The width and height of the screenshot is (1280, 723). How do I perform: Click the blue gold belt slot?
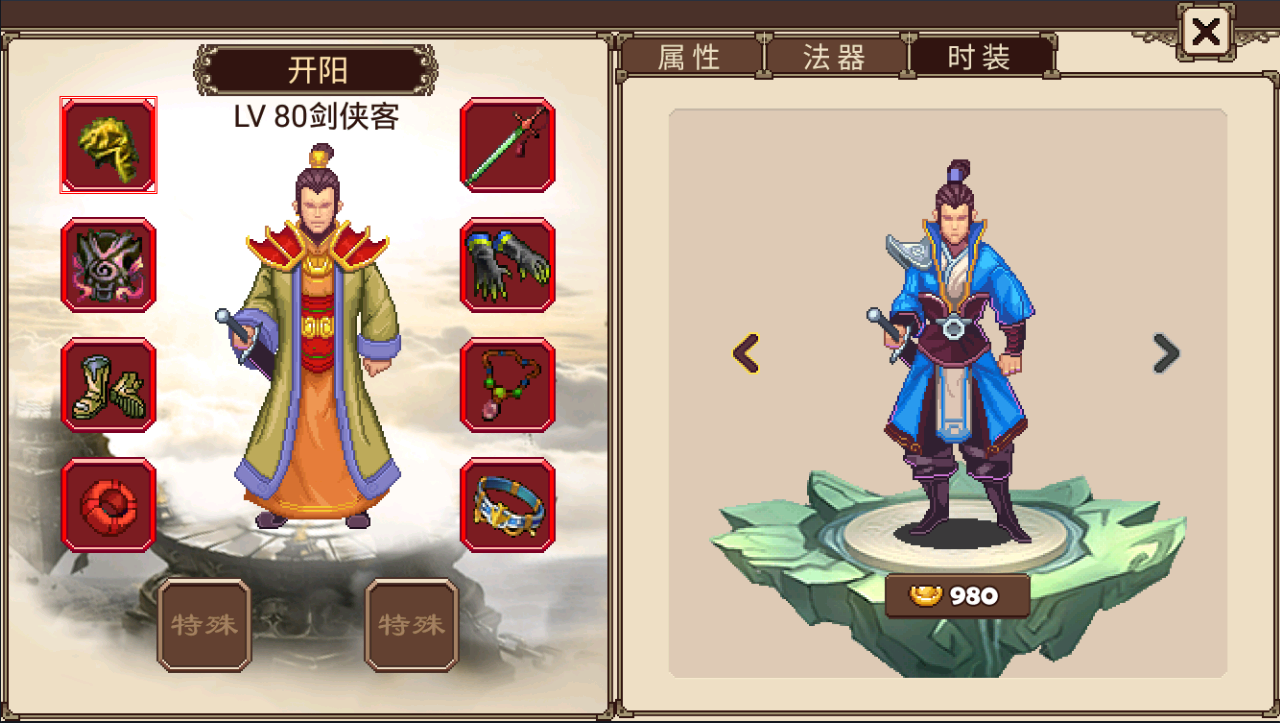(507, 505)
